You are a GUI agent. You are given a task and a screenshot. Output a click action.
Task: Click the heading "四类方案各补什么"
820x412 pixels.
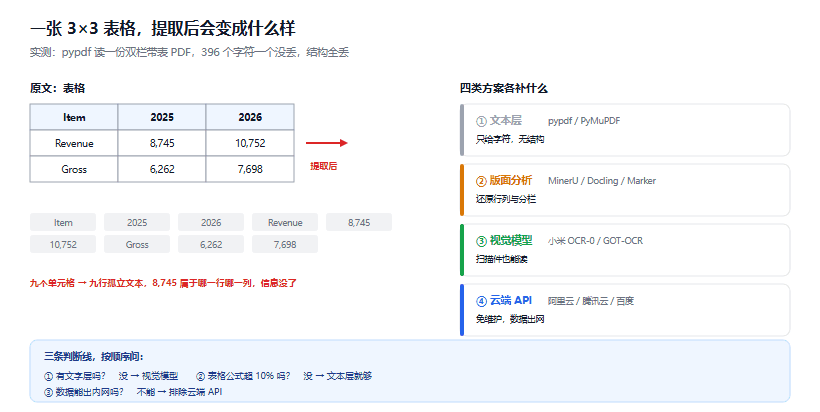(x=504, y=88)
